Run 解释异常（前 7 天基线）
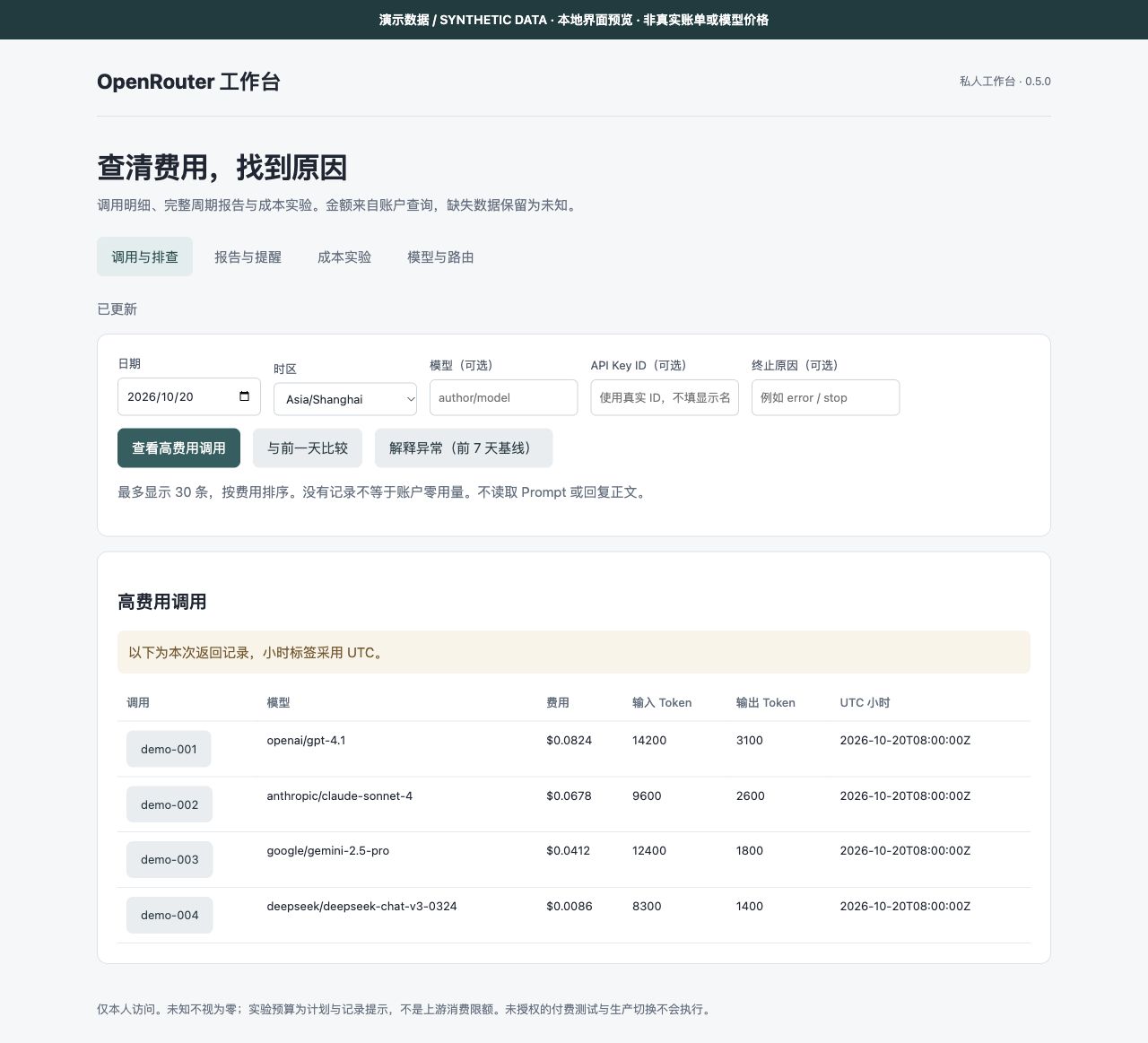 [x=464, y=448]
